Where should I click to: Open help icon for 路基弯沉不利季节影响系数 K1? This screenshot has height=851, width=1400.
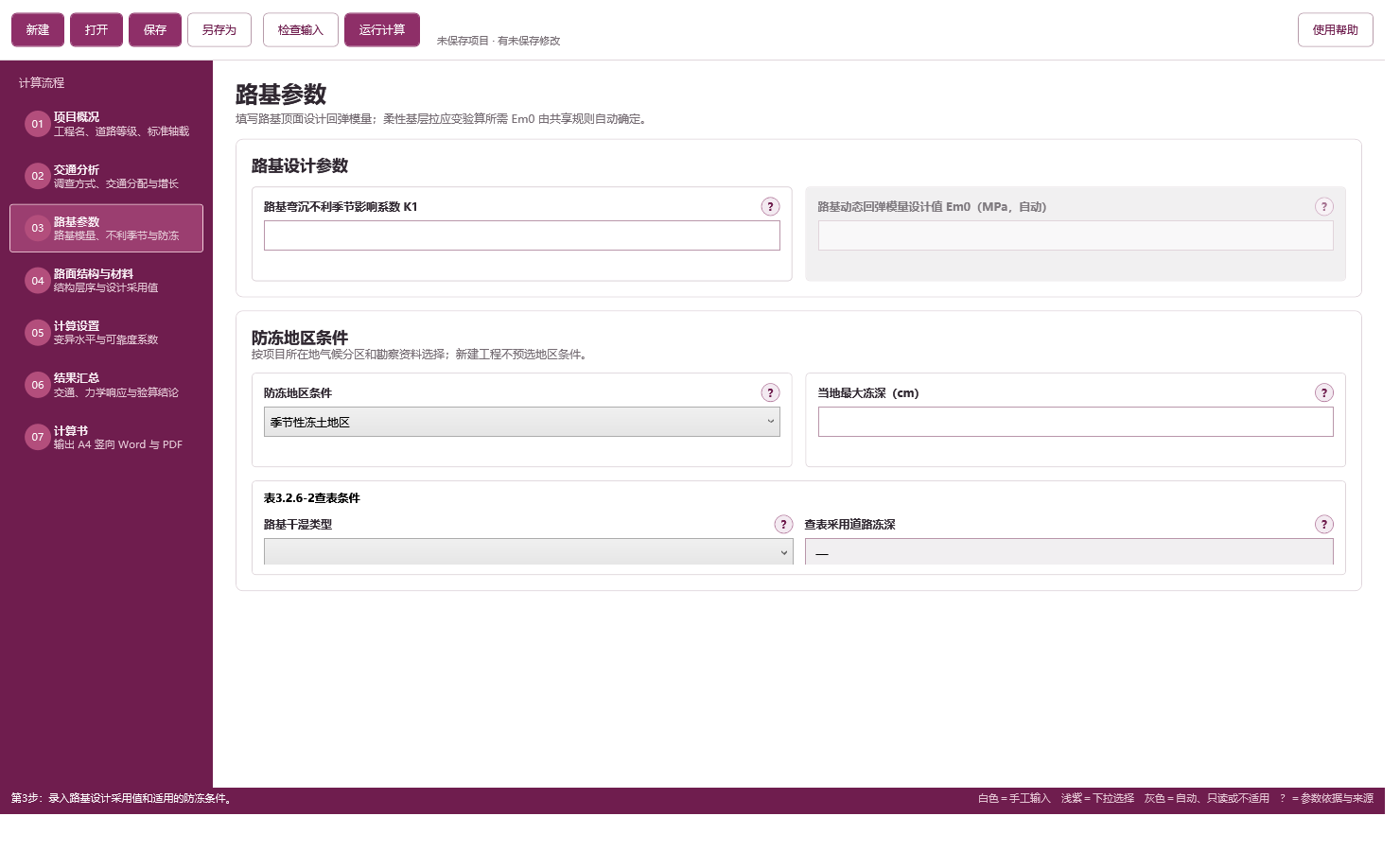pos(770,206)
